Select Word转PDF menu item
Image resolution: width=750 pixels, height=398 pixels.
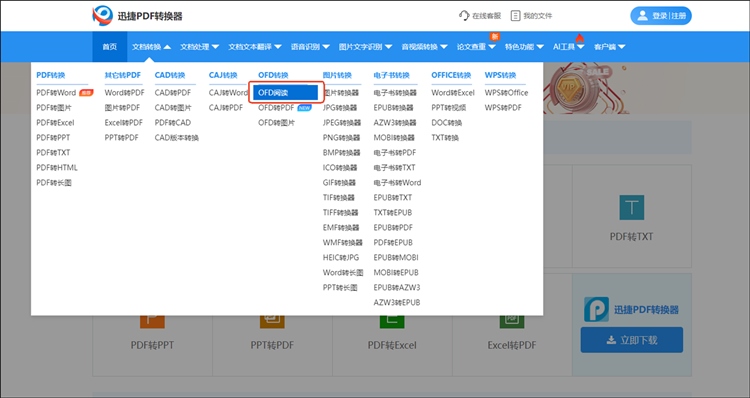pos(124,93)
